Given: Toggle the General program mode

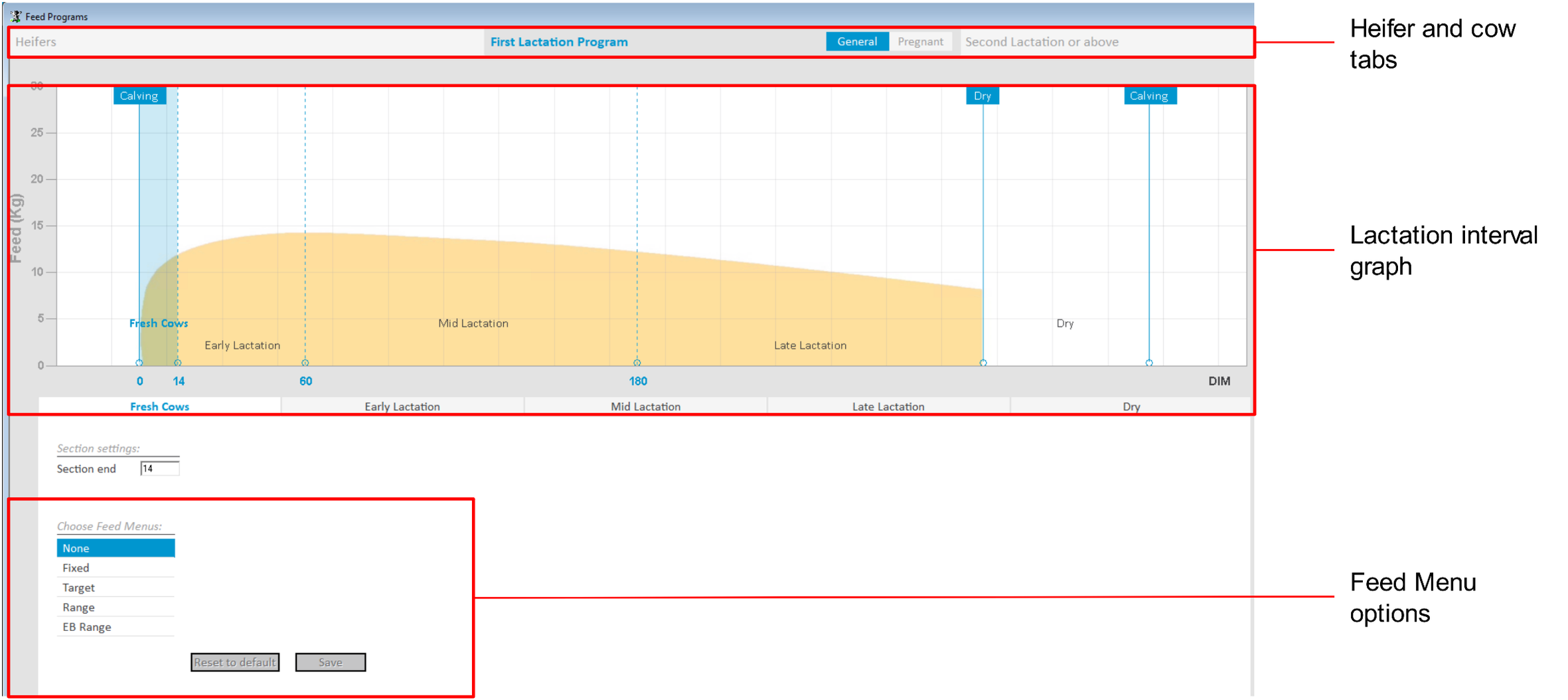Looking at the screenshot, I should 856,42.
